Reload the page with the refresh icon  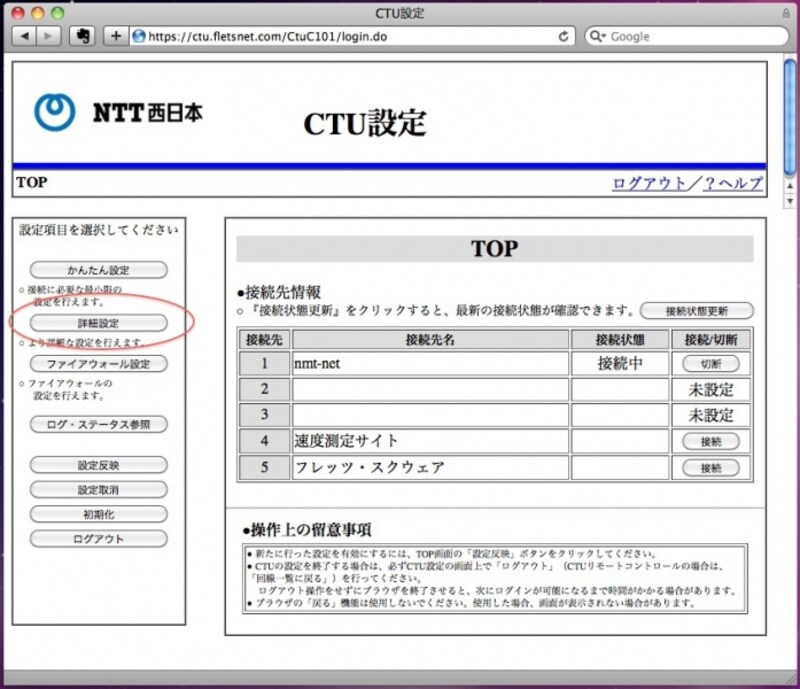pyautogui.click(x=564, y=36)
